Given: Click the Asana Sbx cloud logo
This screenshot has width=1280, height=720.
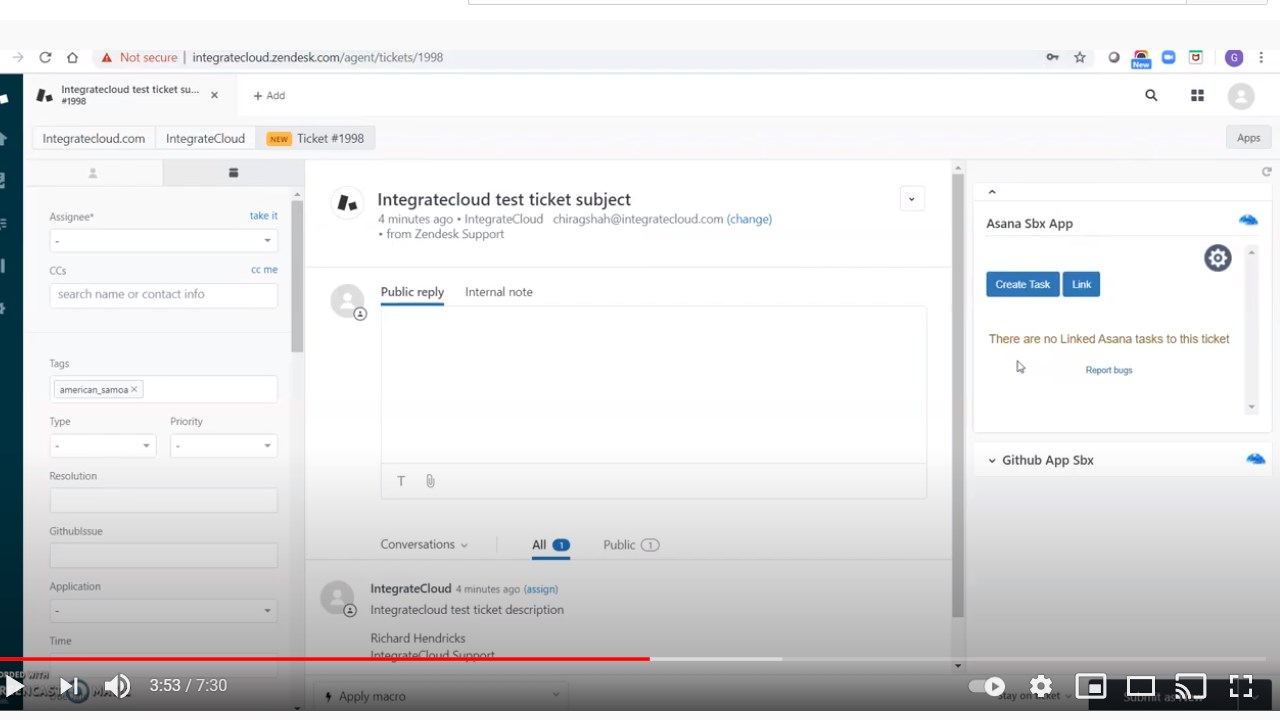Looking at the screenshot, I should point(1248,220).
